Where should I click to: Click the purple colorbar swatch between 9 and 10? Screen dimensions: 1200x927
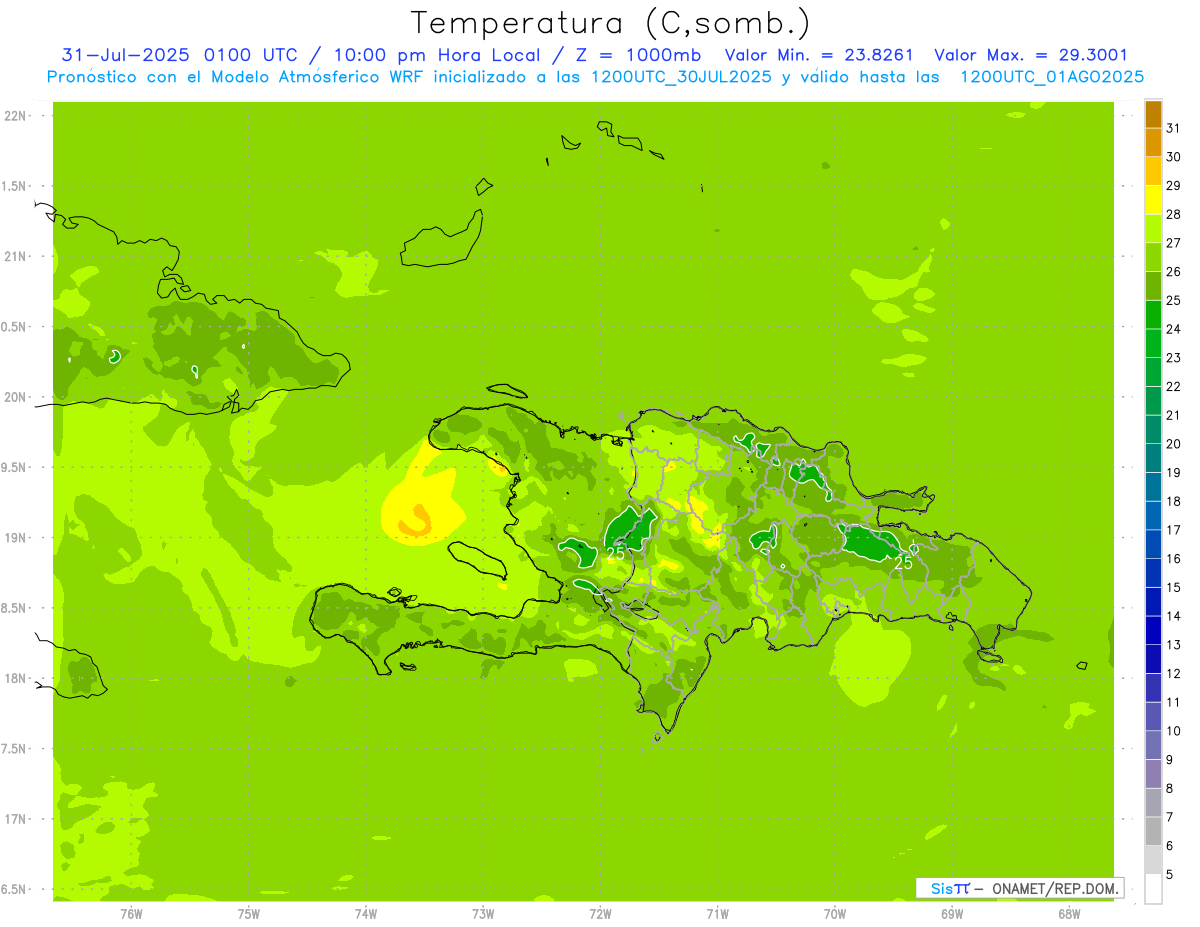click(1153, 745)
